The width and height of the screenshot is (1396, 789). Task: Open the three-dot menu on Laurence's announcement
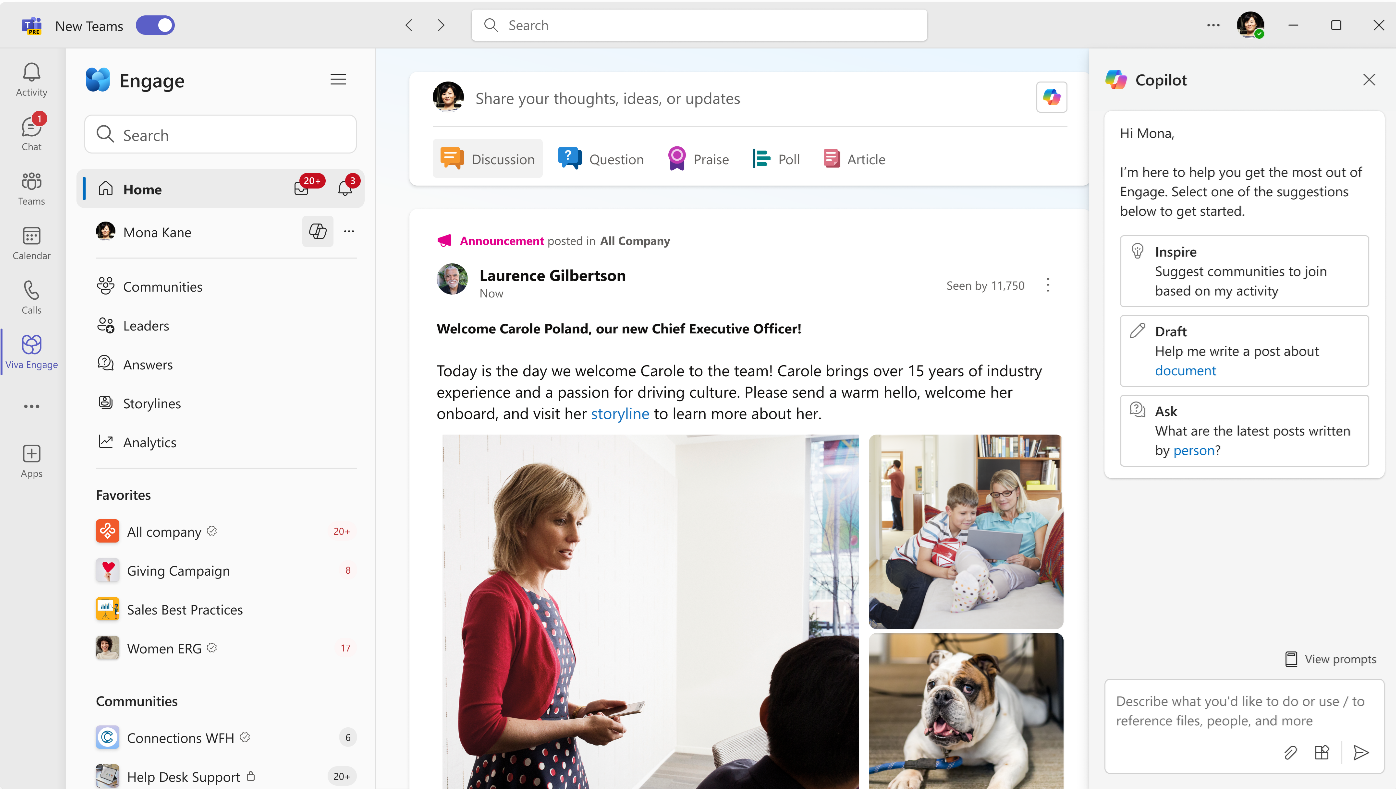[1048, 284]
